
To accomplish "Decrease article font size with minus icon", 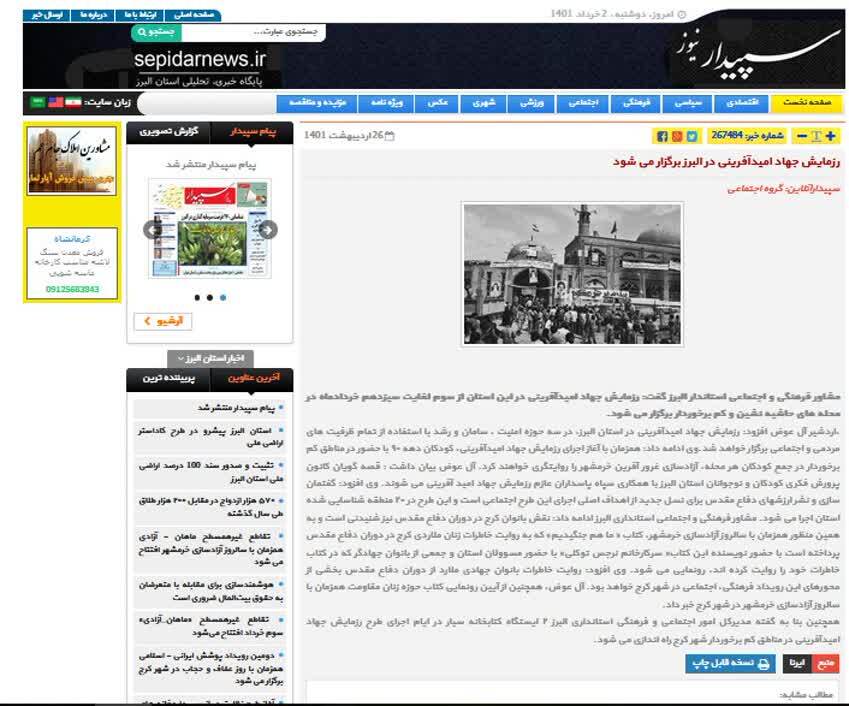I will point(802,136).
